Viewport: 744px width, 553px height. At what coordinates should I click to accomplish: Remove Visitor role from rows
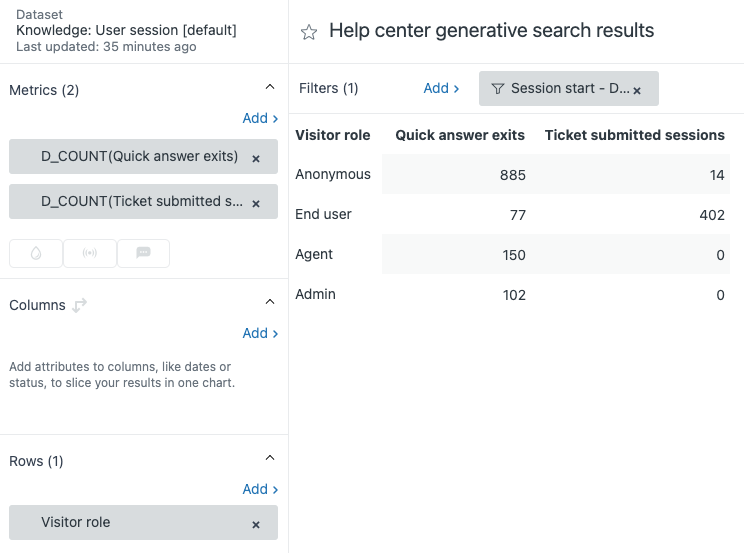(x=256, y=524)
